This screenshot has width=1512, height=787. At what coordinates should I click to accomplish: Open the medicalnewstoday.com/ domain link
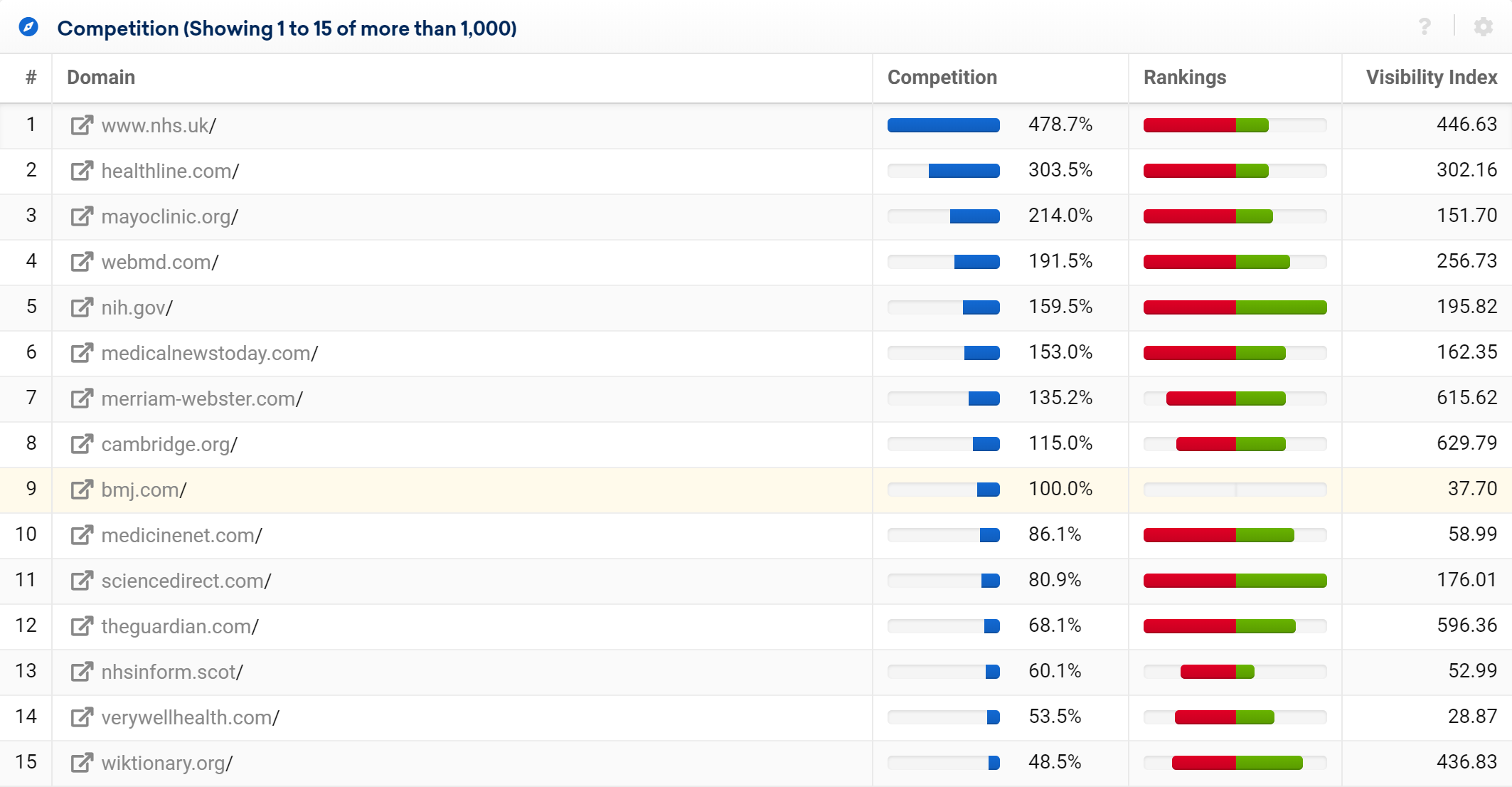pos(210,353)
